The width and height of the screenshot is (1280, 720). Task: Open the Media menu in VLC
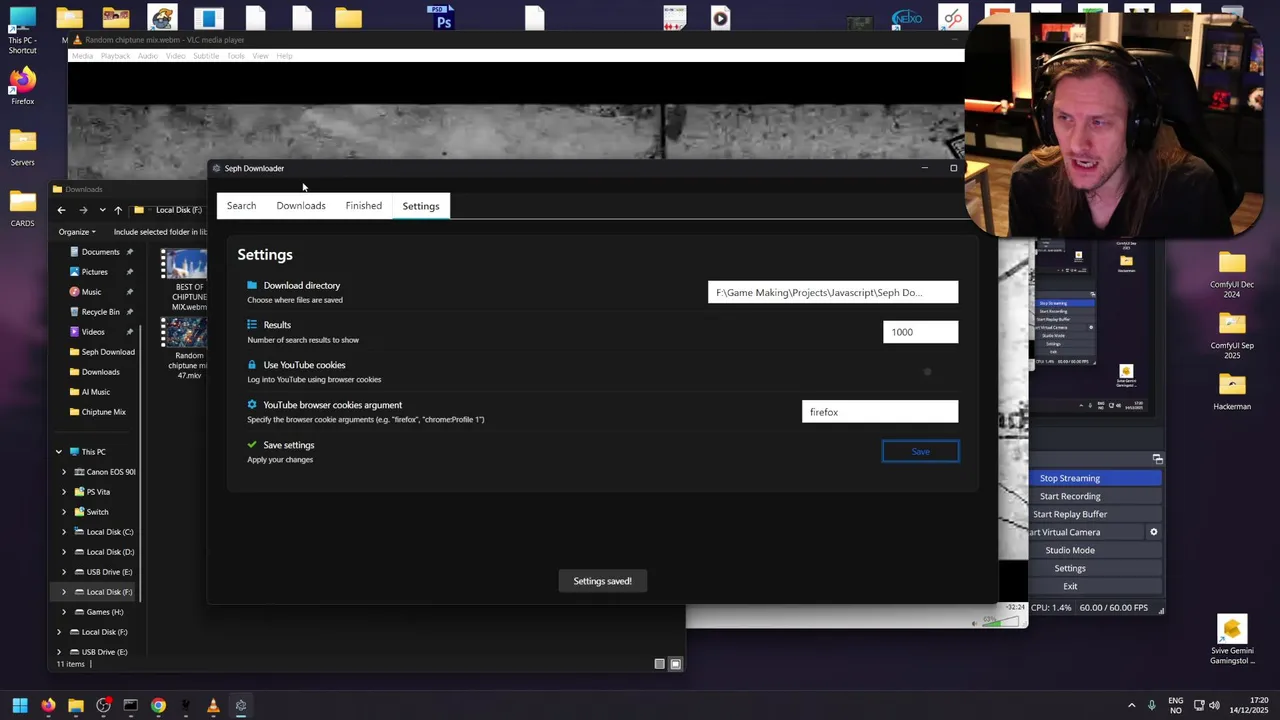[x=82, y=56]
